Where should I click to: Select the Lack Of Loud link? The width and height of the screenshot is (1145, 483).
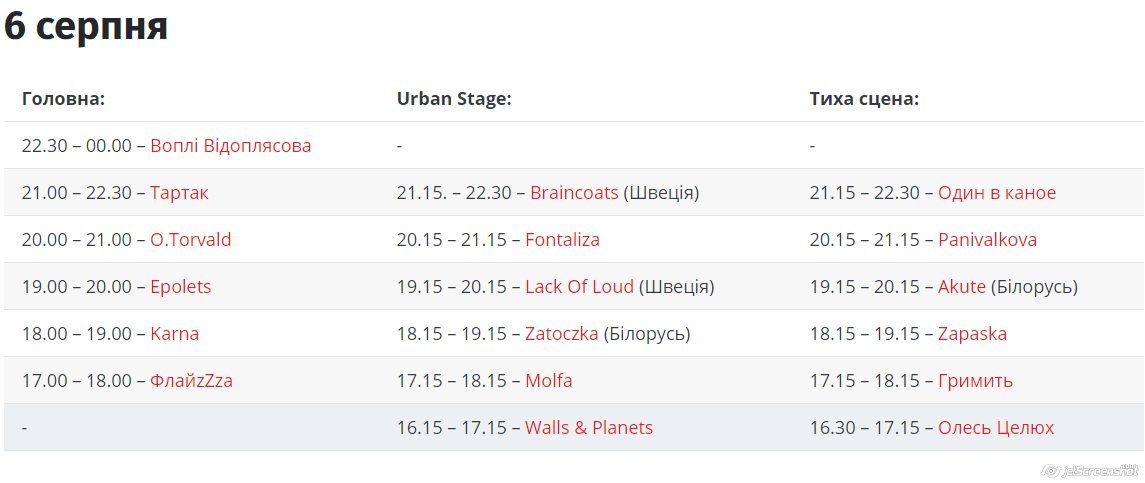pyautogui.click(x=579, y=287)
